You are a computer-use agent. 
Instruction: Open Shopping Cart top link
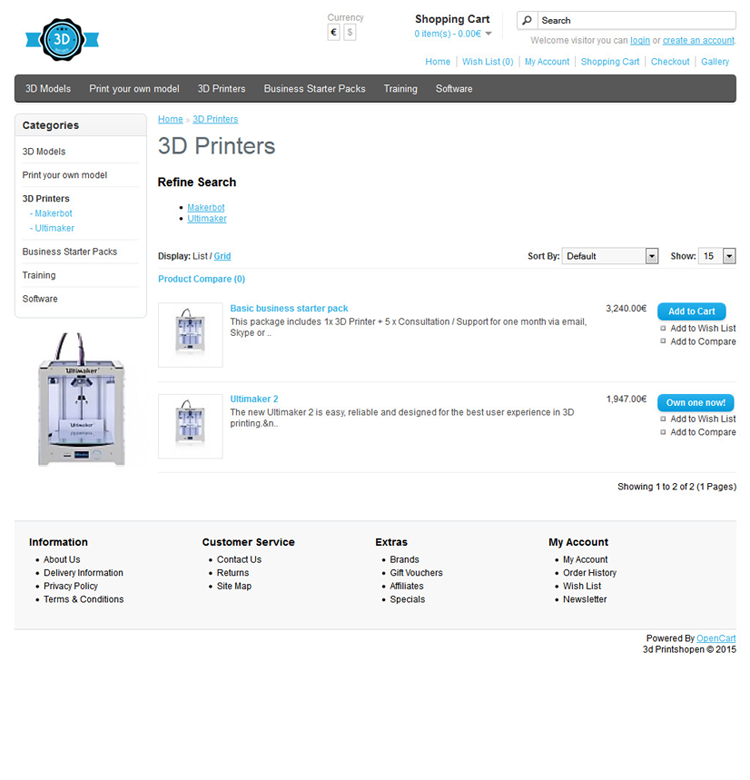[x=610, y=62]
